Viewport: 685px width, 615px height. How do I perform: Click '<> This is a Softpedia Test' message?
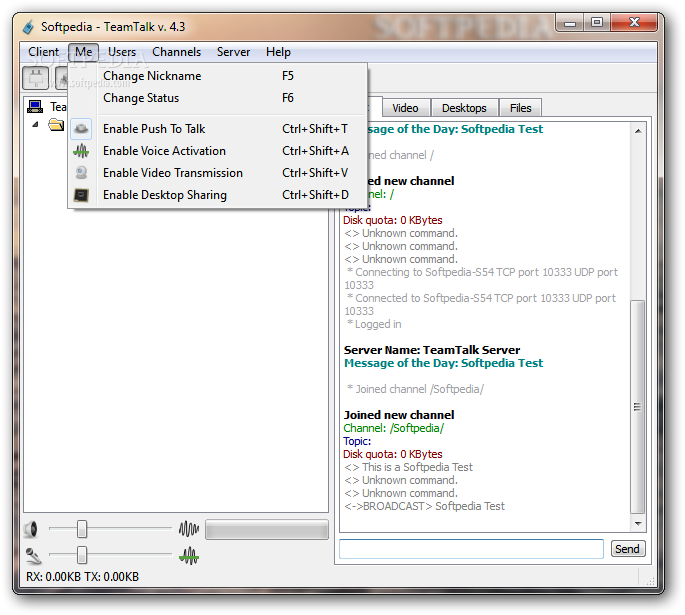coord(408,467)
